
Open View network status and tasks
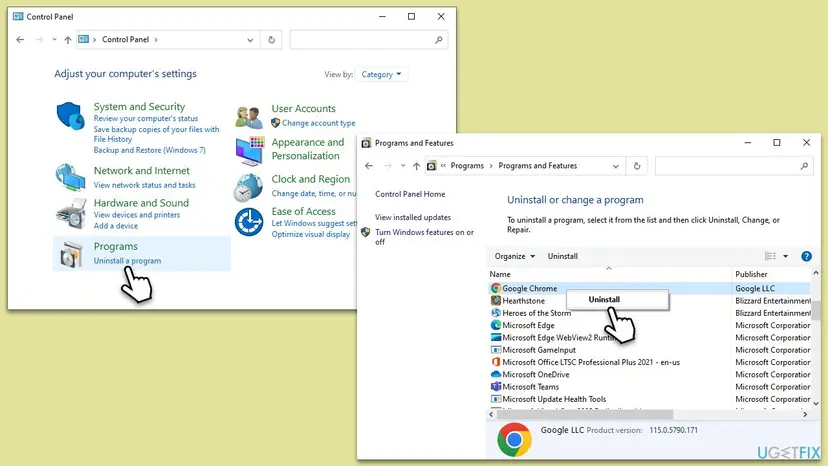point(144,185)
